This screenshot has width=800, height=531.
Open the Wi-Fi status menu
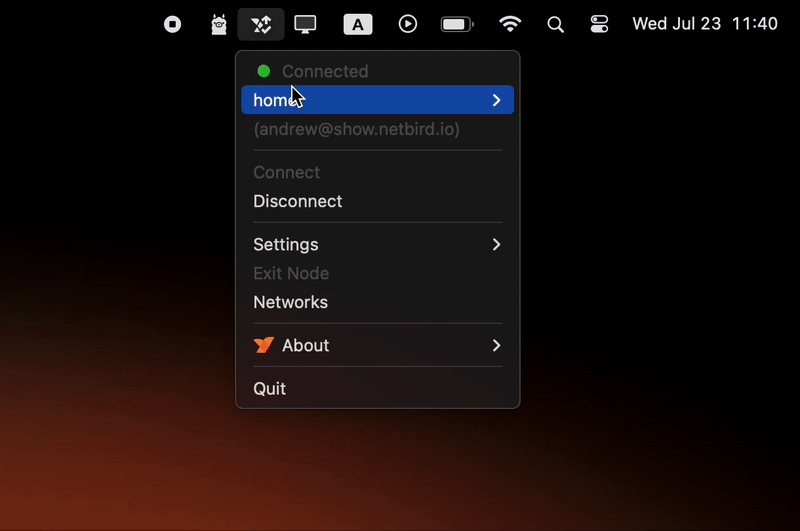click(x=510, y=24)
